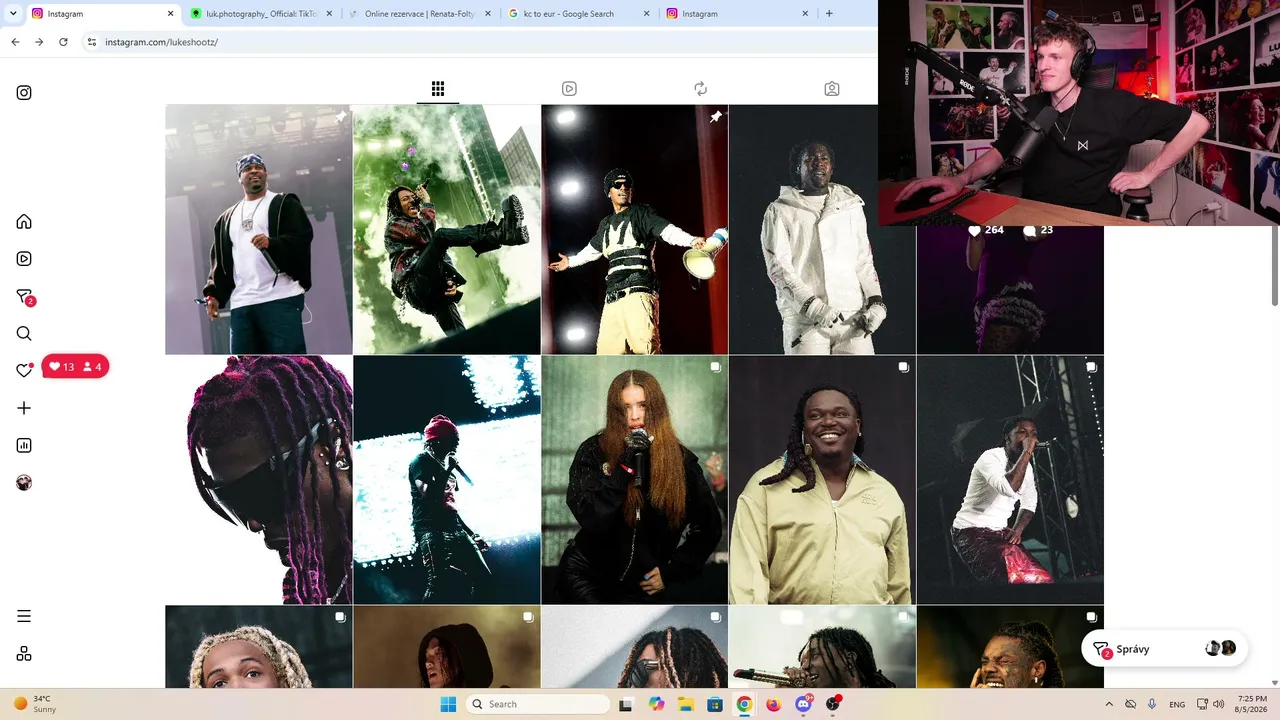Click the page's vertical scrollbar thumb
The image size is (1280, 720).
pos(1275,267)
